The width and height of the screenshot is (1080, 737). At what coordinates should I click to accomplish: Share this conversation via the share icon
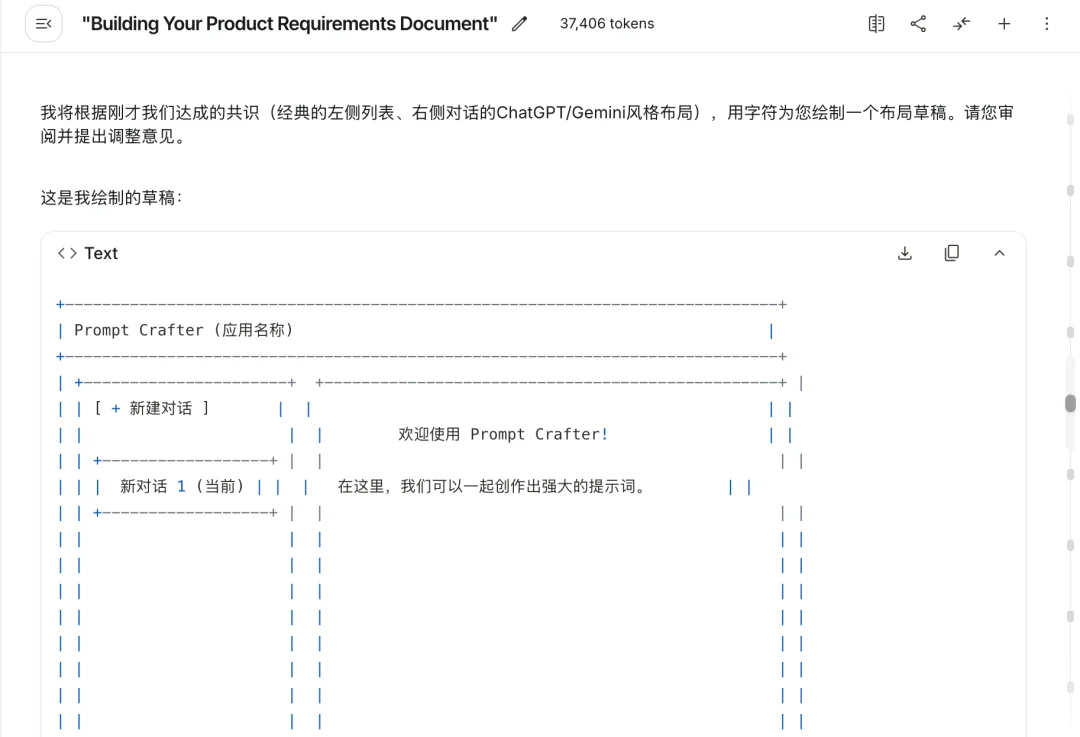(918, 23)
